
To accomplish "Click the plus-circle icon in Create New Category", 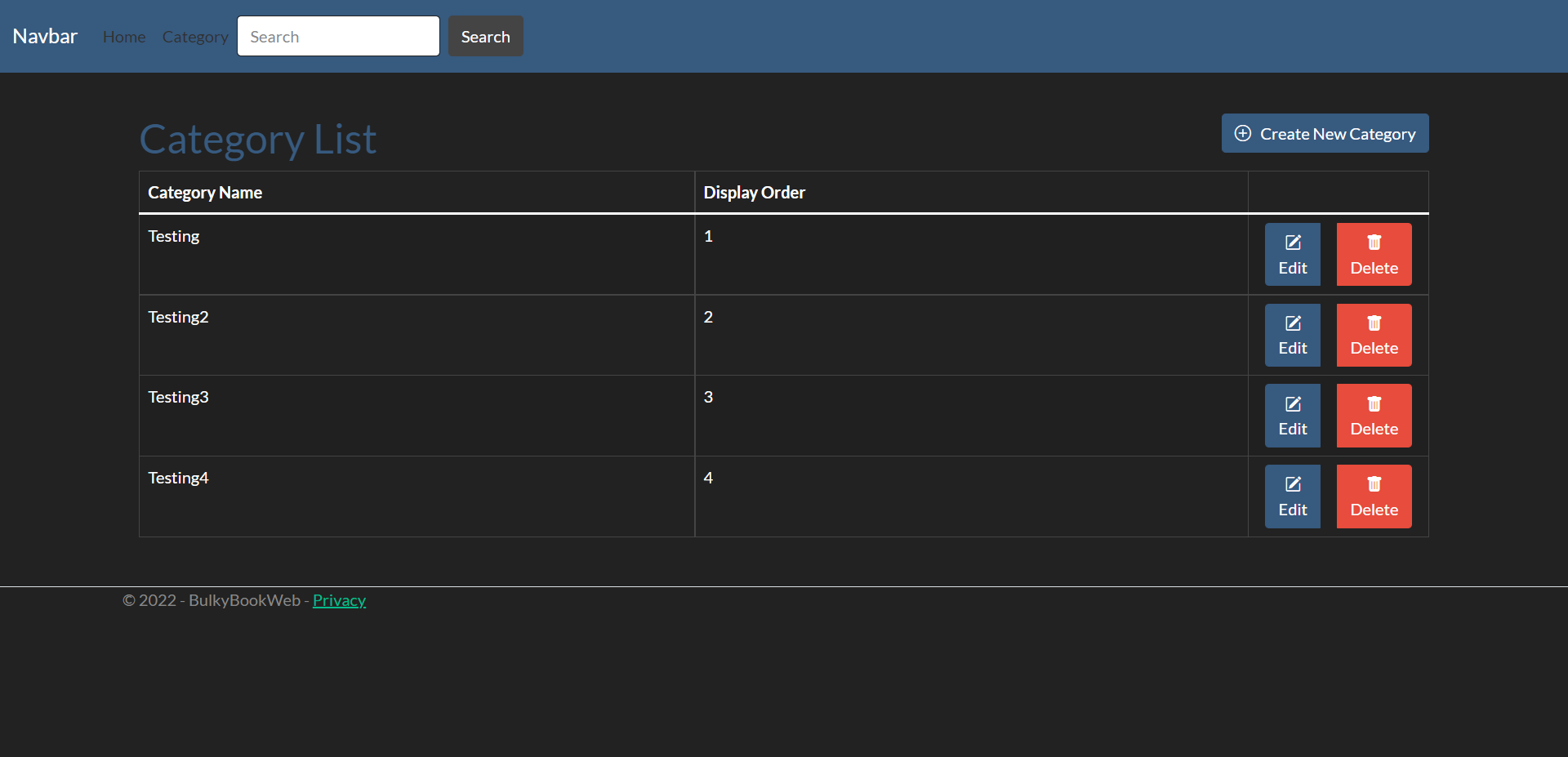I will (x=1242, y=133).
